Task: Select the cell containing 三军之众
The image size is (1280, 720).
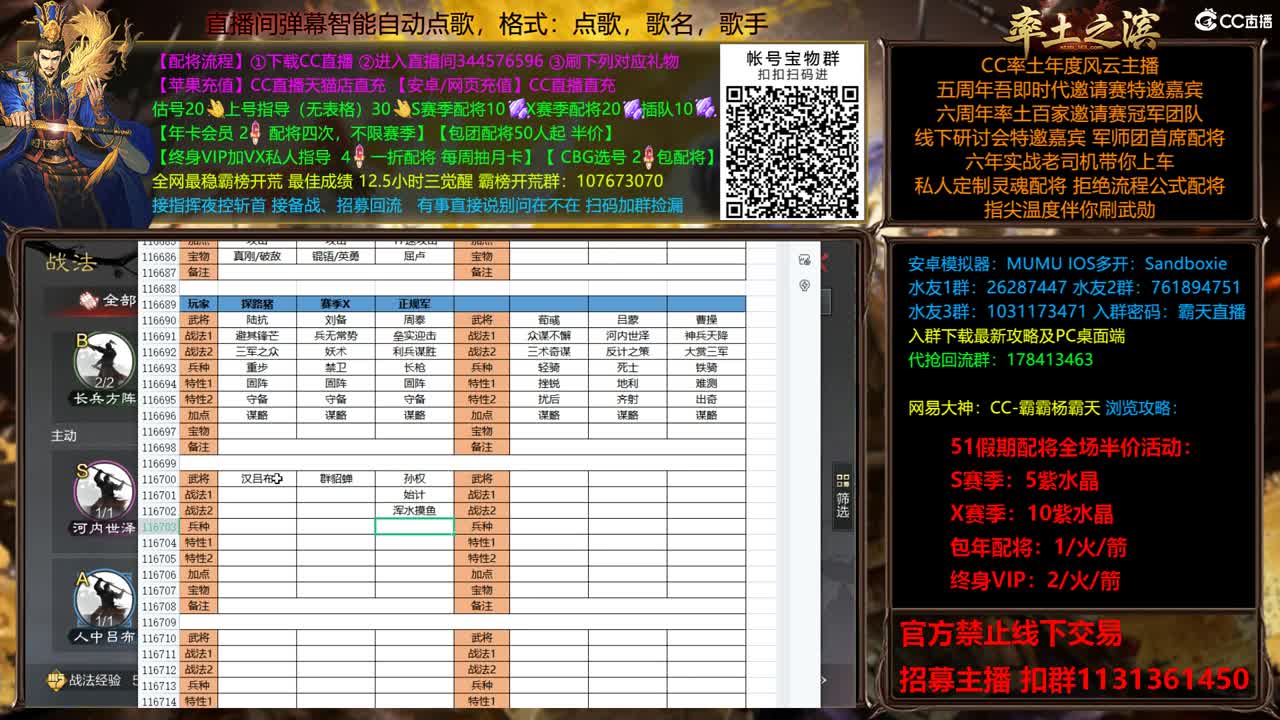Action: (256, 351)
